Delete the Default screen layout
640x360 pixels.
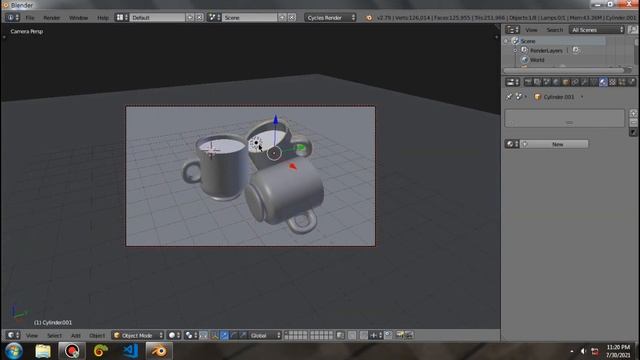pos(199,18)
